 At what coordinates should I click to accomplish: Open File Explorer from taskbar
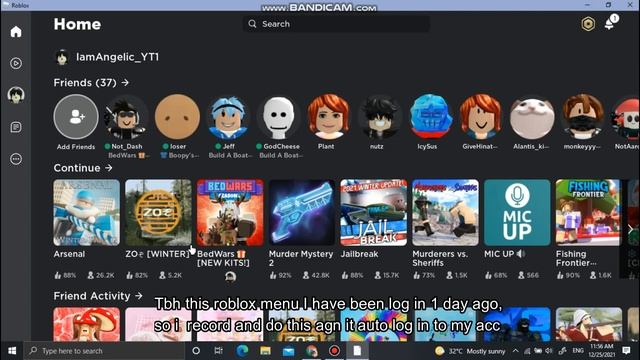point(265,351)
